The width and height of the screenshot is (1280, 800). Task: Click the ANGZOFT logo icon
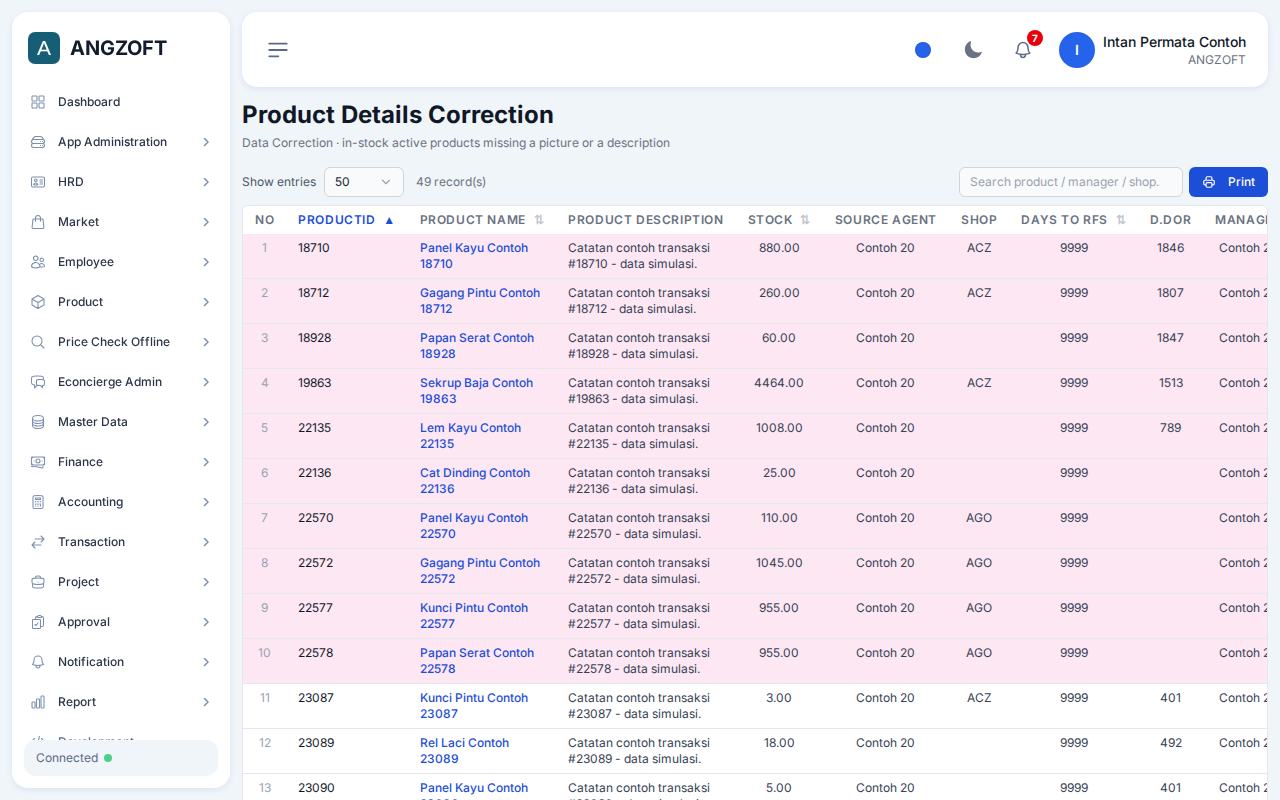coord(44,48)
